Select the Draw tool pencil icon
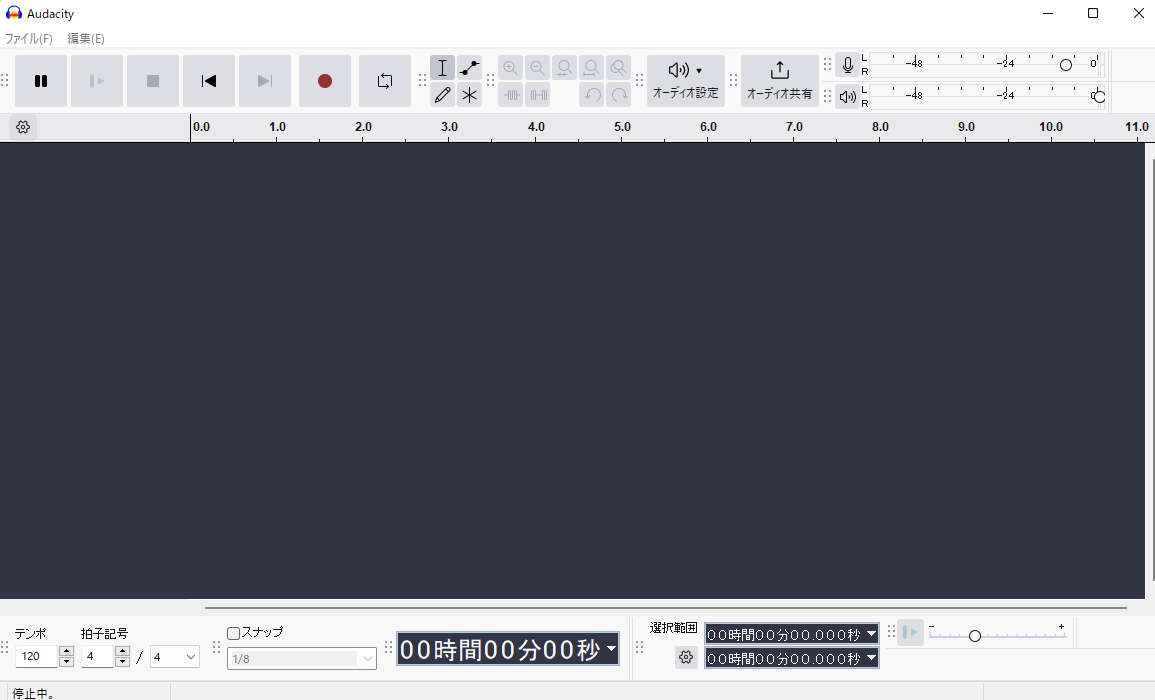This screenshot has height=700, width=1155. pyautogui.click(x=443, y=94)
